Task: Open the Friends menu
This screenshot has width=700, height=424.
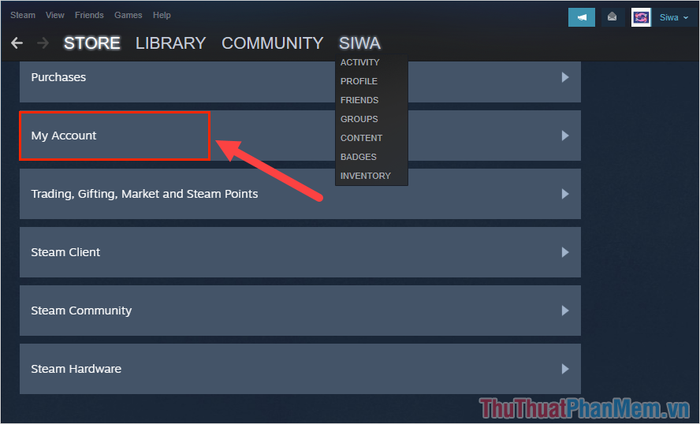Action: coord(89,15)
